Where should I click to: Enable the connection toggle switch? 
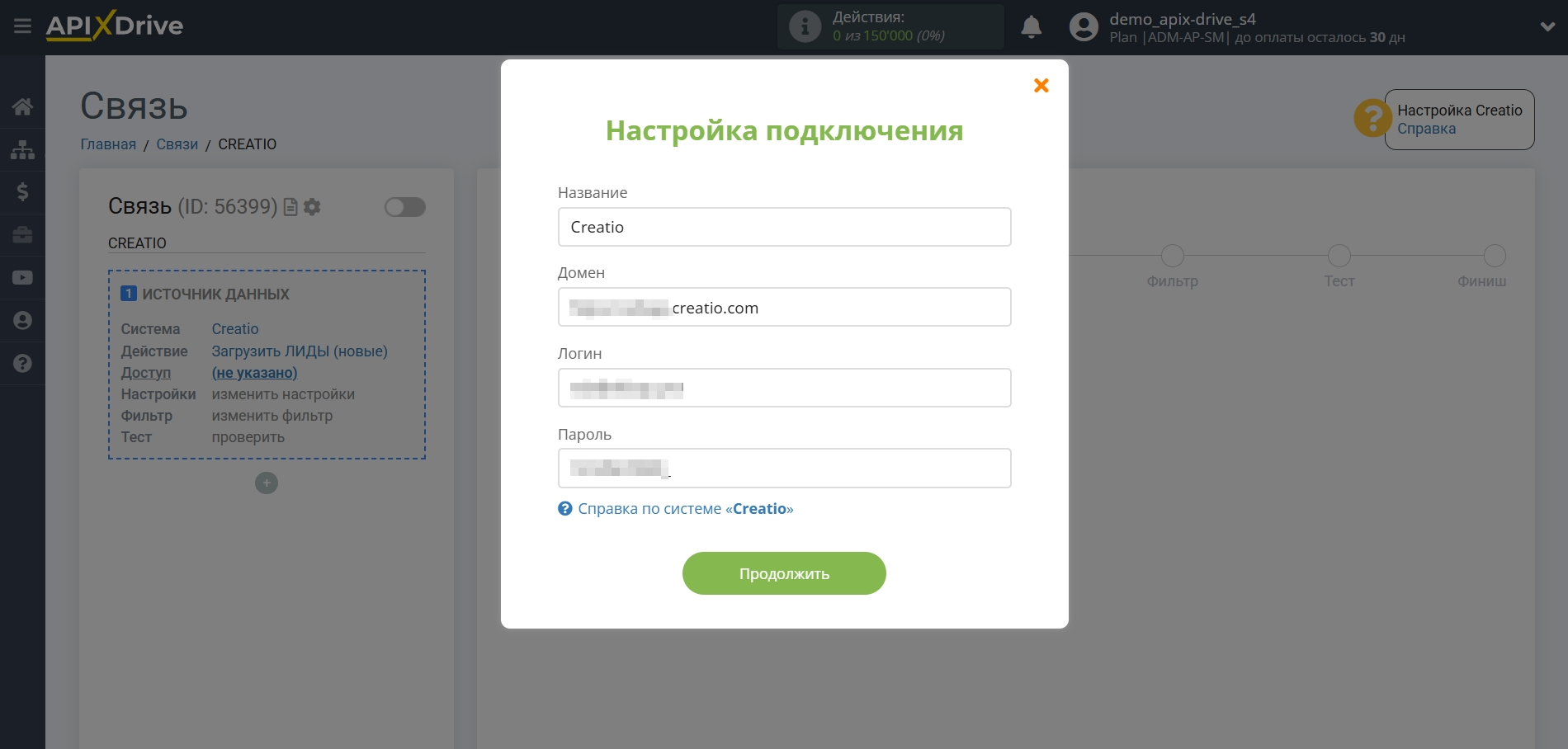pyautogui.click(x=404, y=207)
